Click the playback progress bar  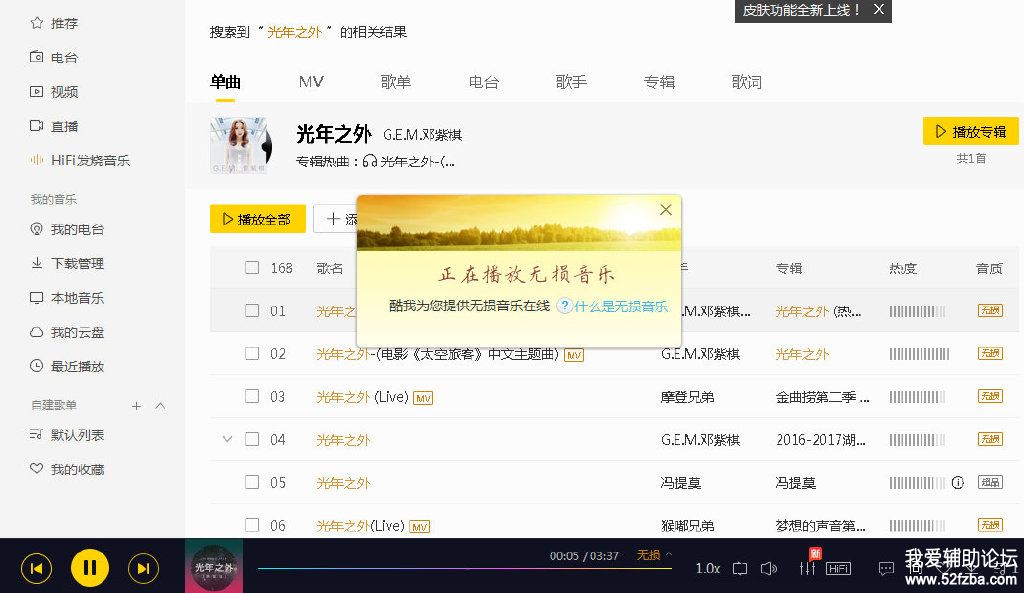[x=464, y=569]
